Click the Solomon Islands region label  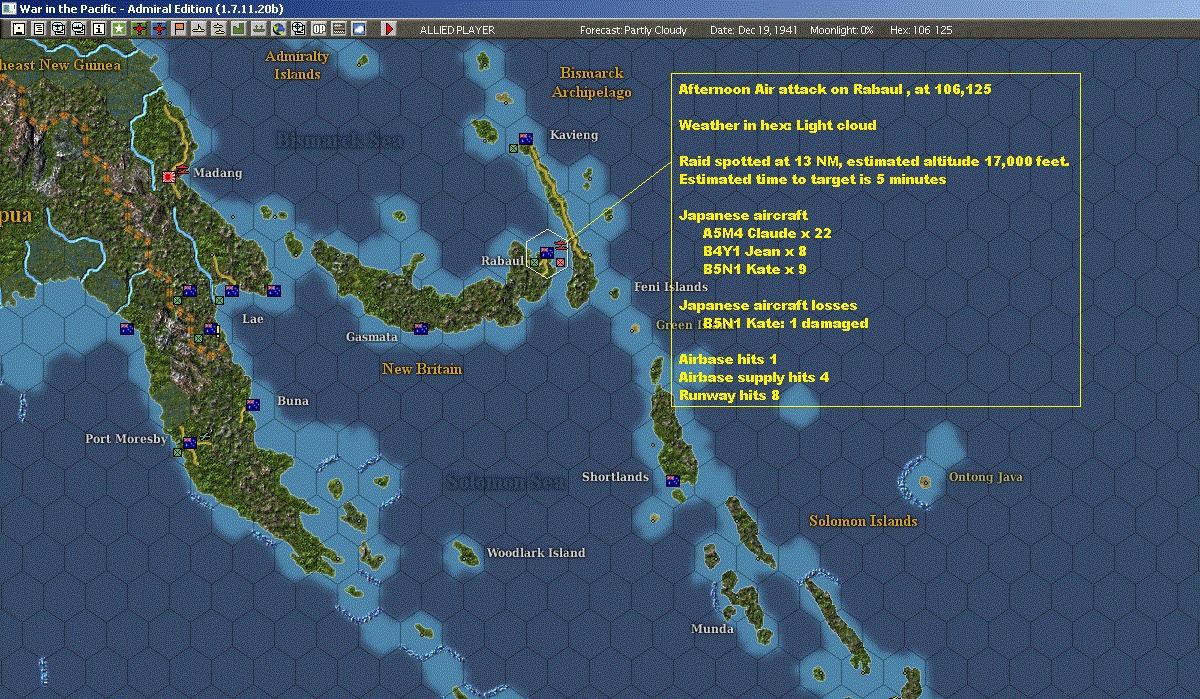tap(863, 521)
